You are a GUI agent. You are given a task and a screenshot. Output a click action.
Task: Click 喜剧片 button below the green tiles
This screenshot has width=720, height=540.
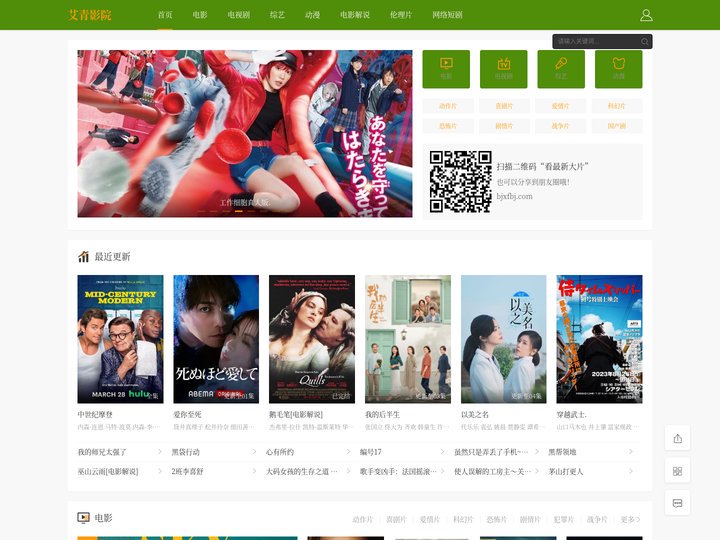coord(504,106)
